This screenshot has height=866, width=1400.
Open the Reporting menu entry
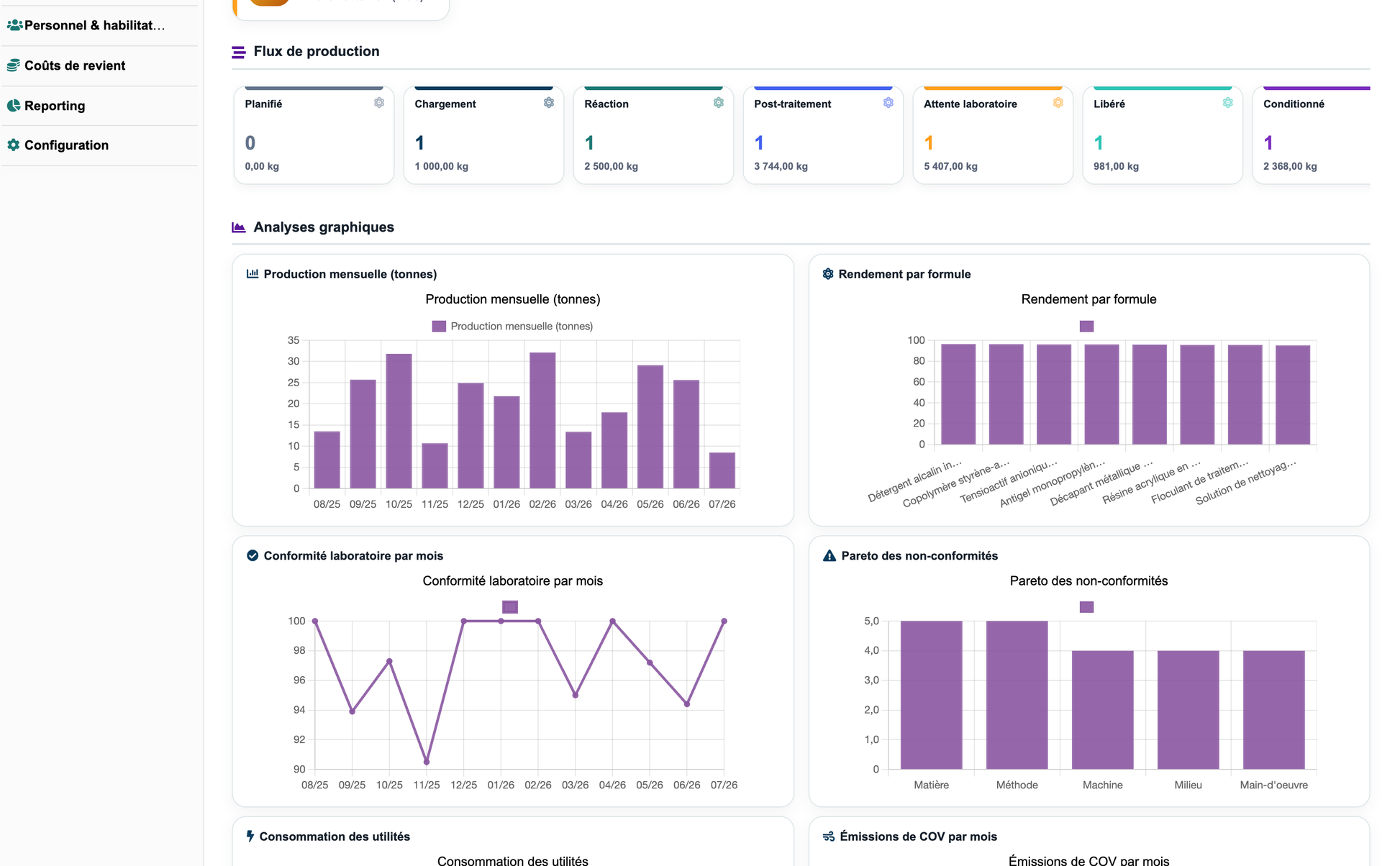click(99, 106)
